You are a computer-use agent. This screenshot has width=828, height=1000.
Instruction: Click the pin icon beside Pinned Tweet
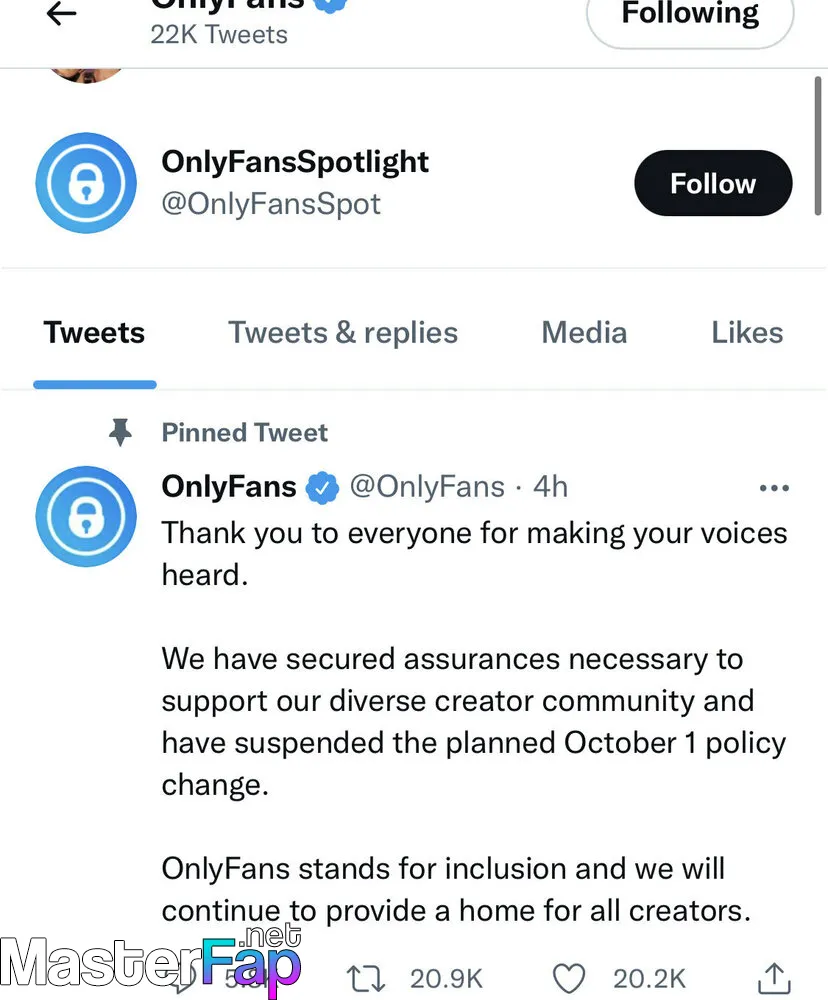(x=121, y=432)
